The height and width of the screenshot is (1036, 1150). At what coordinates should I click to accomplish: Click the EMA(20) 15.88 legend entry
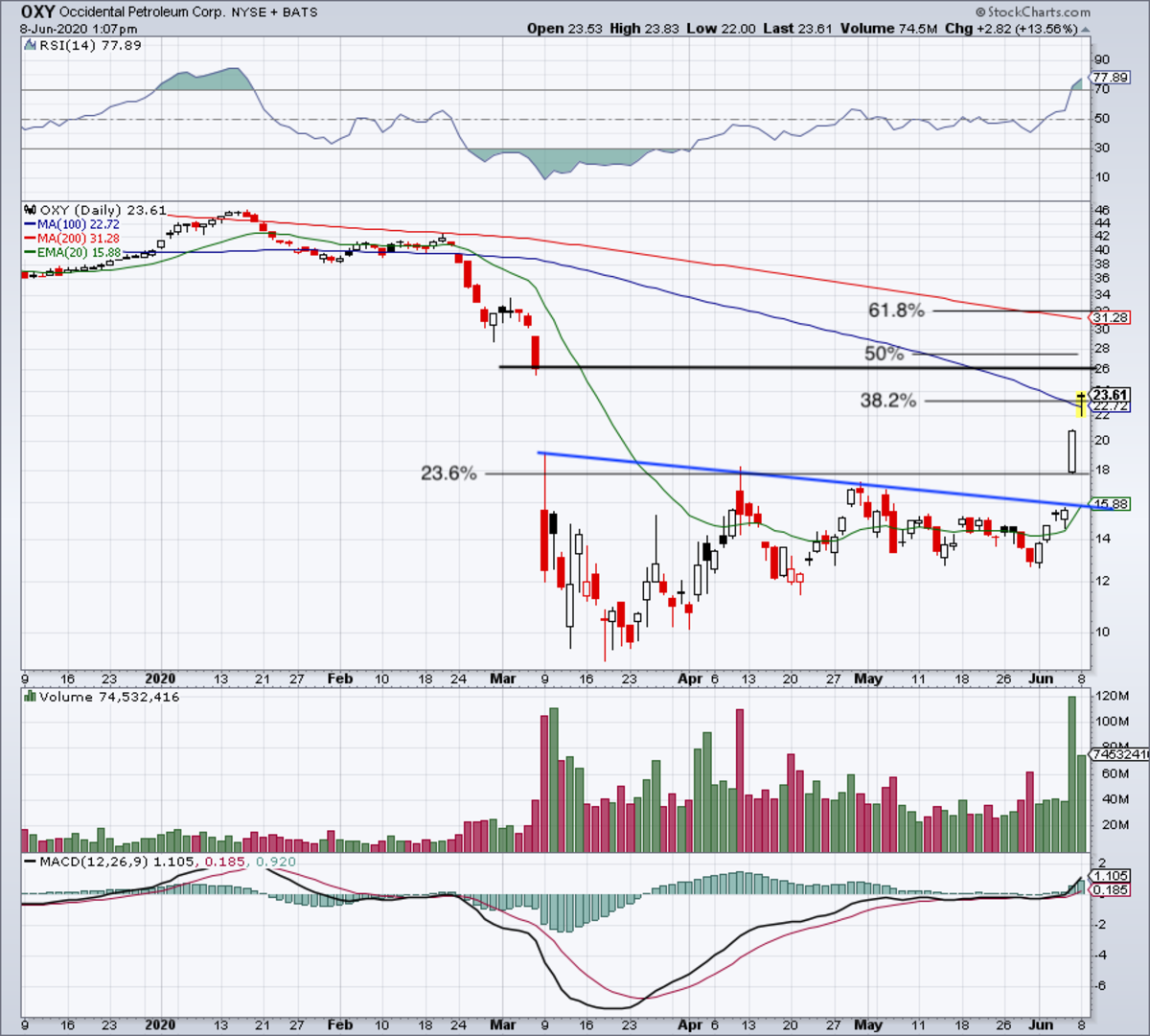(80, 252)
